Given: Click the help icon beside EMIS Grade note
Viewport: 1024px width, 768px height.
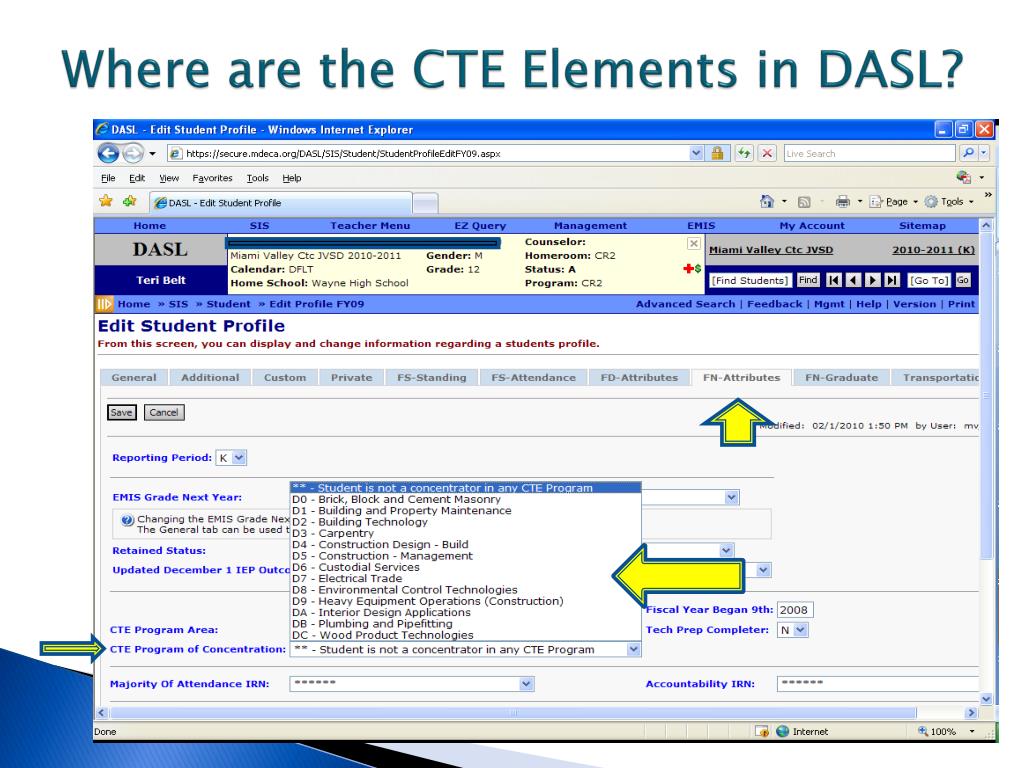Looking at the screenshot, I should (127, 520).
